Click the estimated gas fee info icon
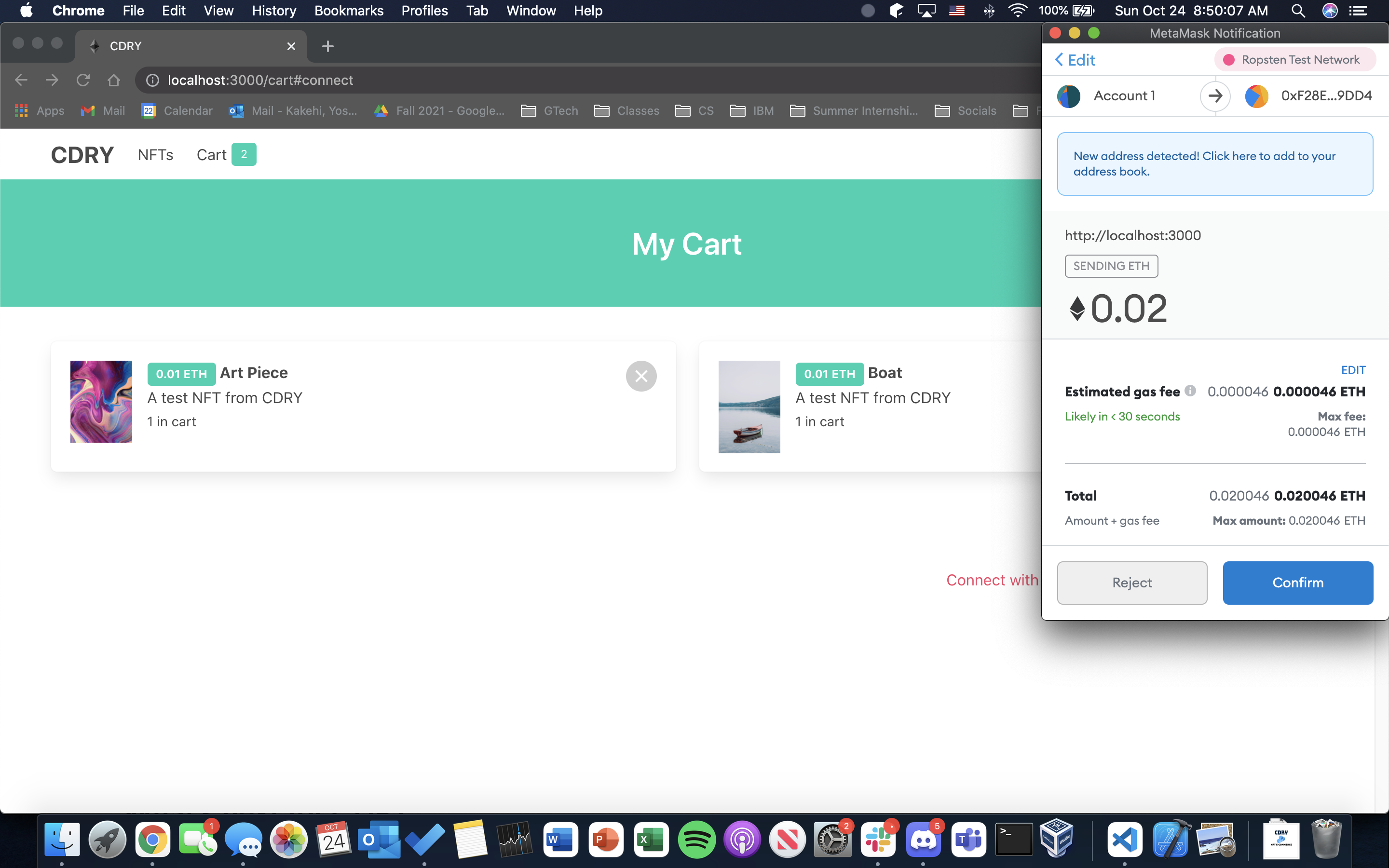This screenshot has height=868, width=1389. (x=1190, y=391)
